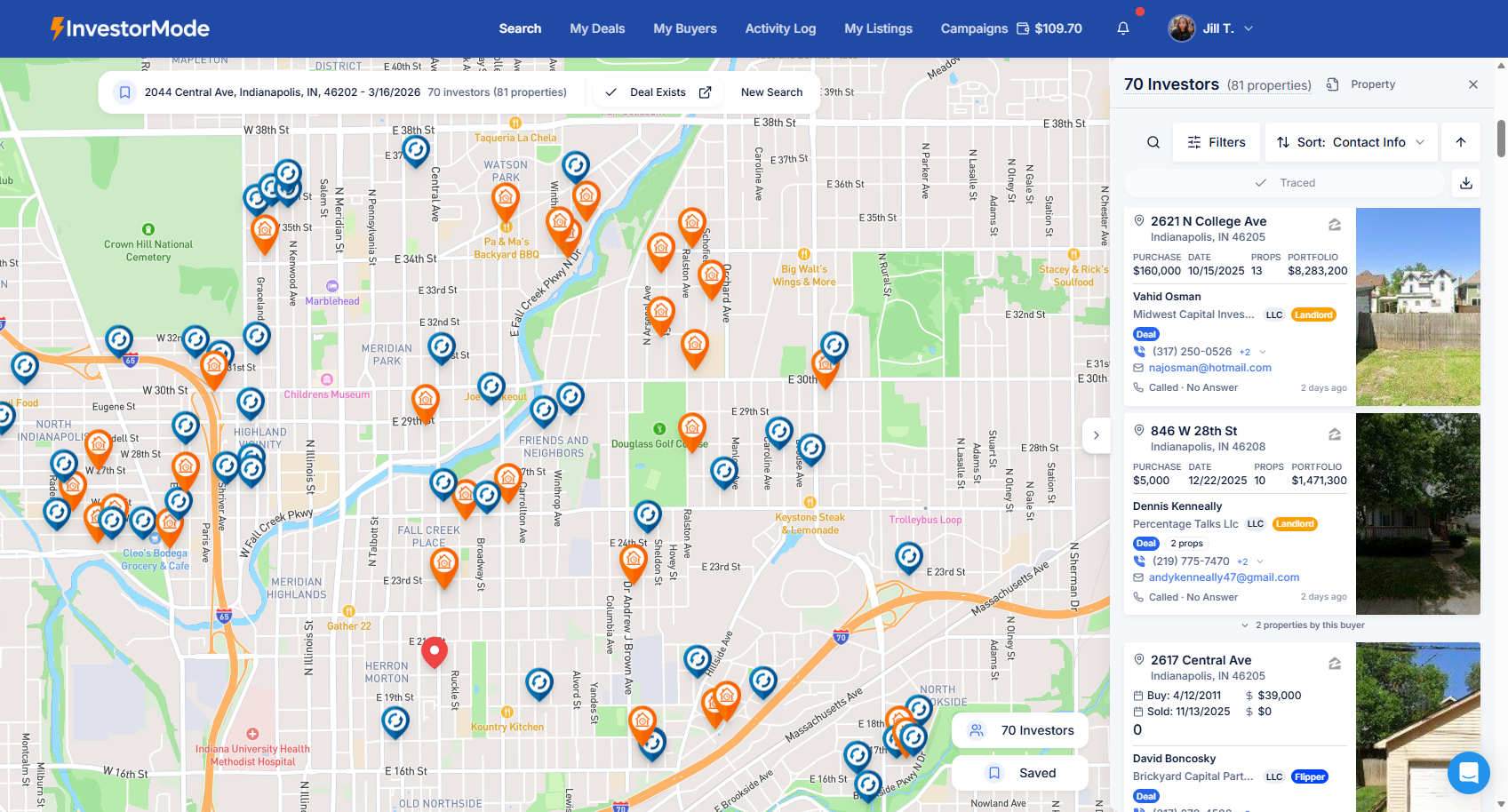Click the Deal Exists checkmark
This screenshot has width=1508, height=812.
[x=610, y=92]
